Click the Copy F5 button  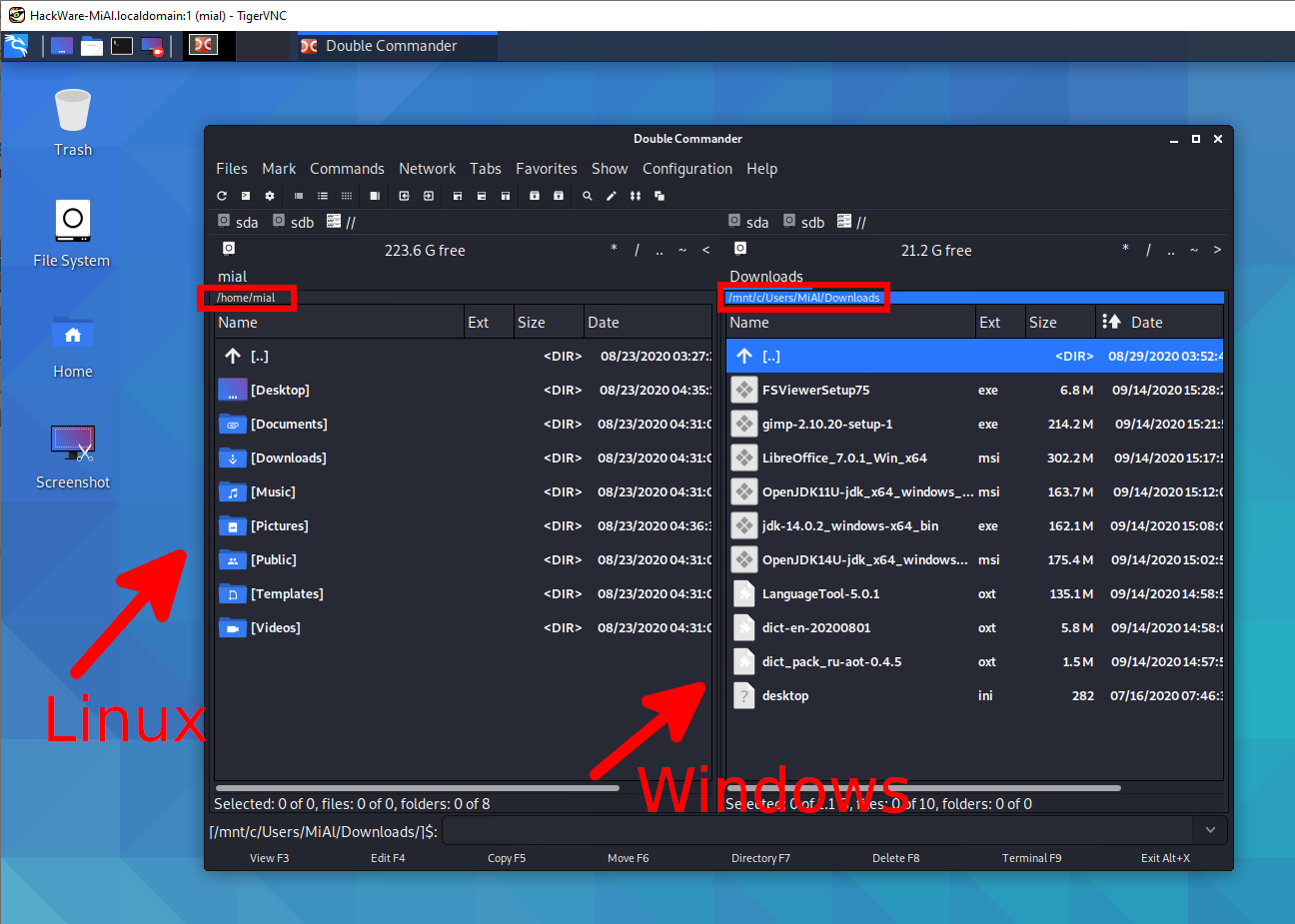(506, 858)
